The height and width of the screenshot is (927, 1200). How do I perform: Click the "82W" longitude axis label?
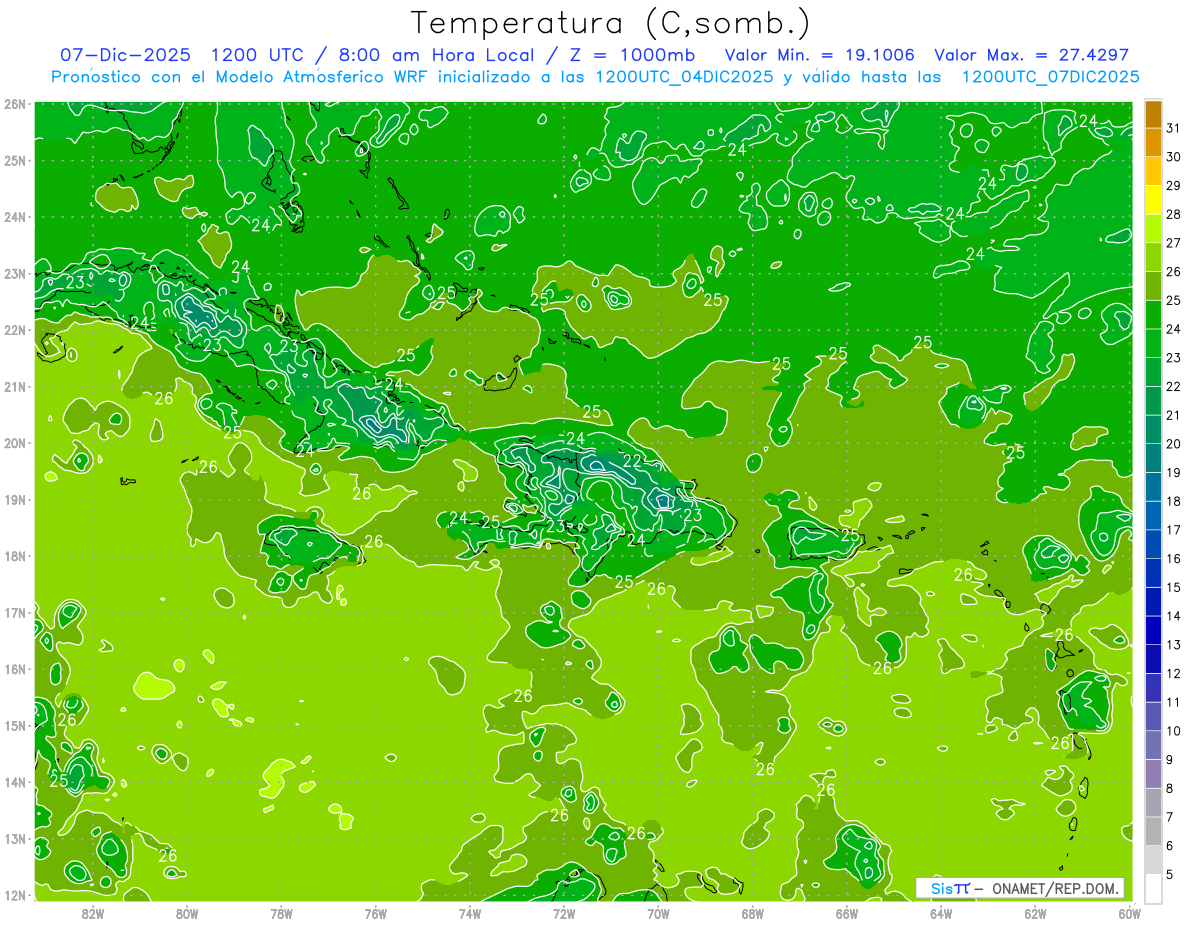coord(93,913)
